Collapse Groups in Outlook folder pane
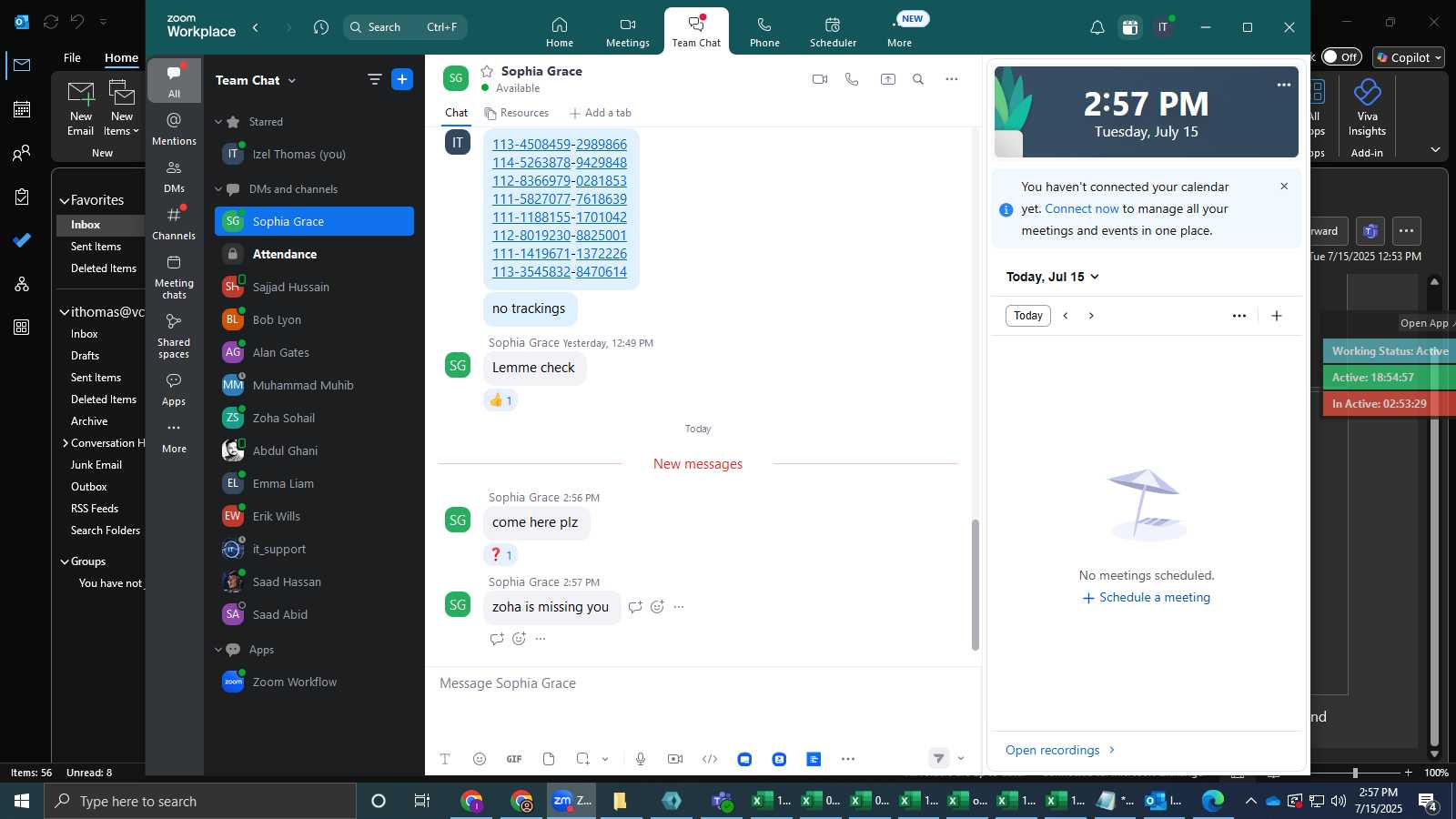1456x819 pixels. (65, 562)
